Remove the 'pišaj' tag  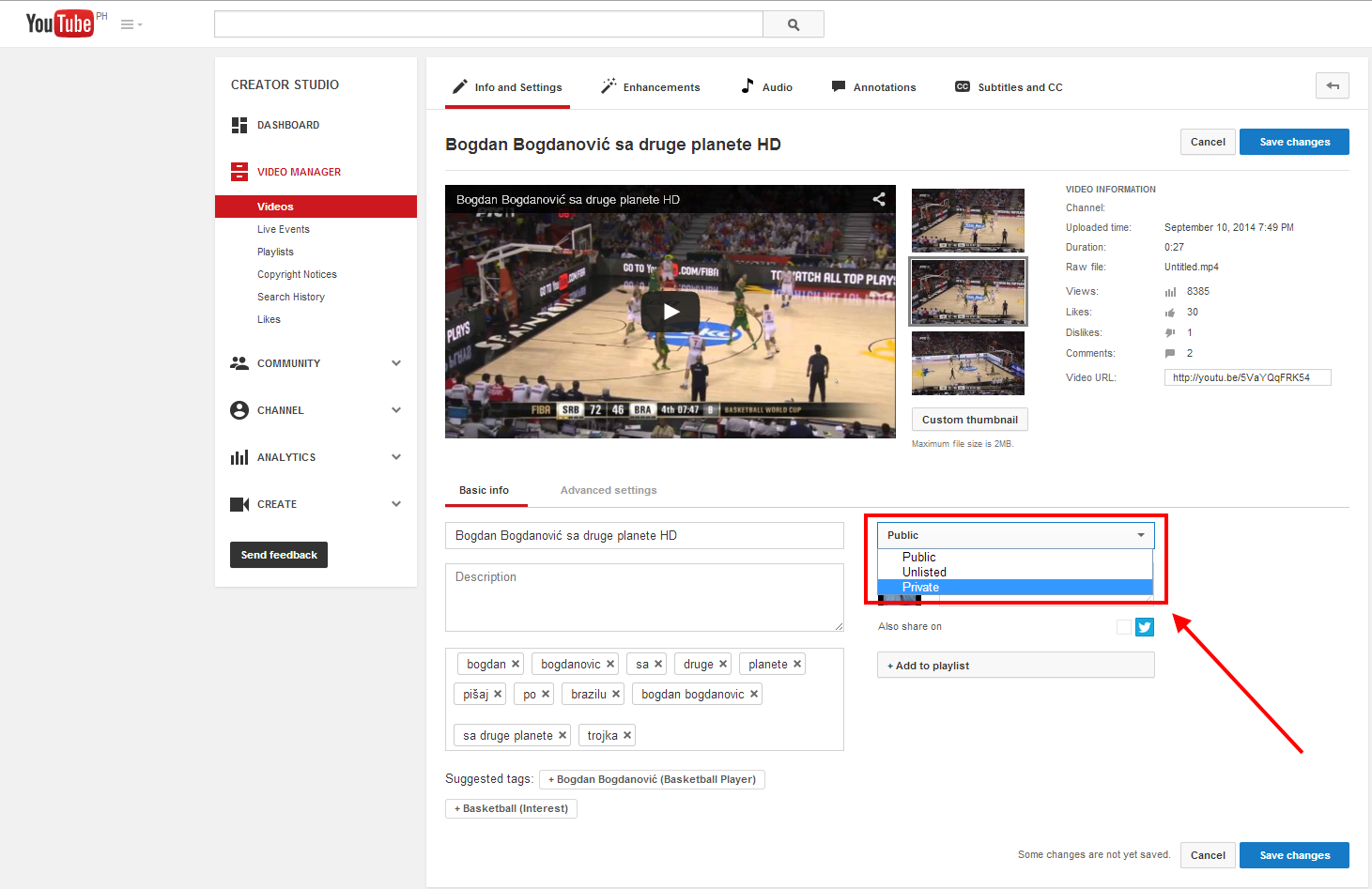coord(498,694)
